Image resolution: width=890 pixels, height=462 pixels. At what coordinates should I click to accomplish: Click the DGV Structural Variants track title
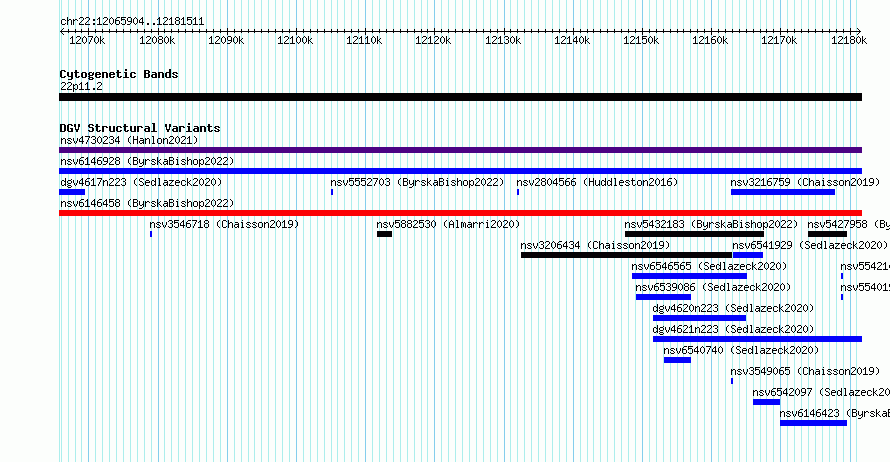click(x=140, y=128)
